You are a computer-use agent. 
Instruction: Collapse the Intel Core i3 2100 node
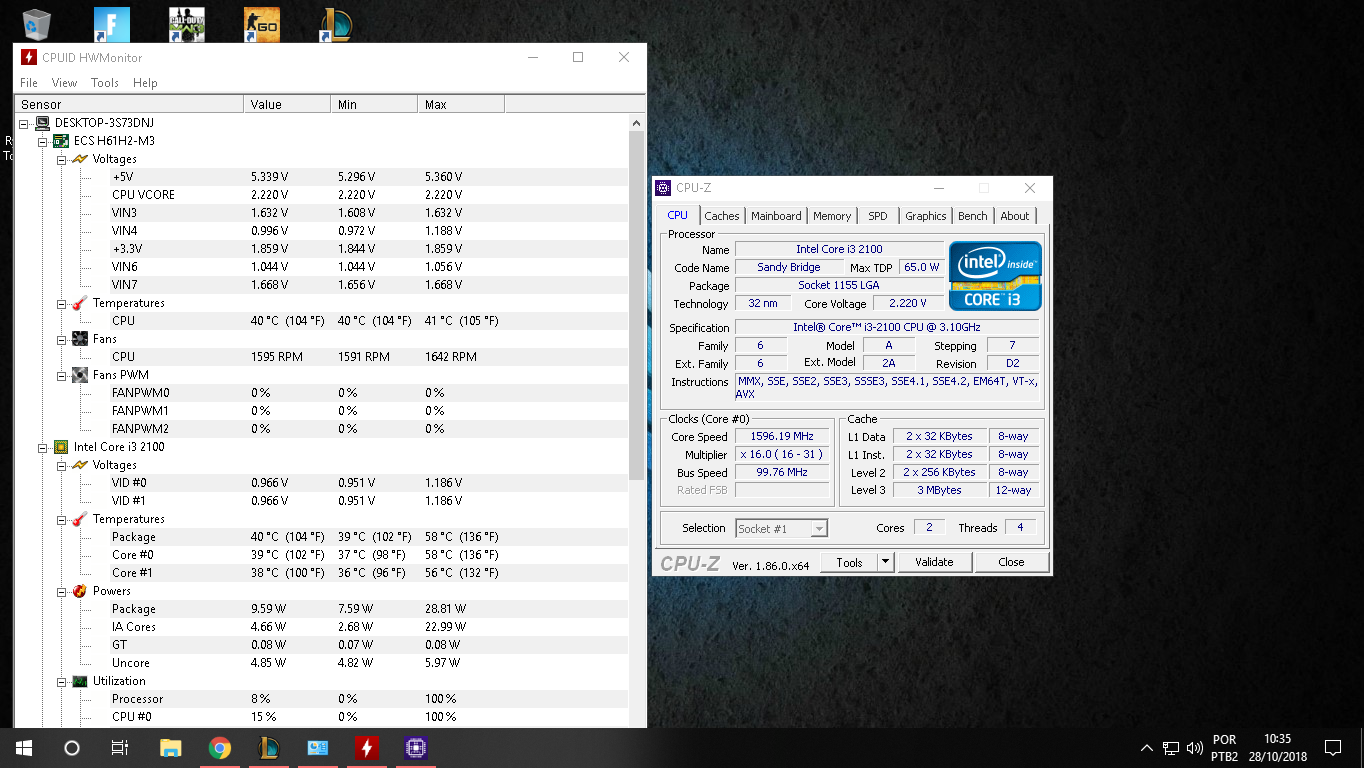[x=42, y=447]
